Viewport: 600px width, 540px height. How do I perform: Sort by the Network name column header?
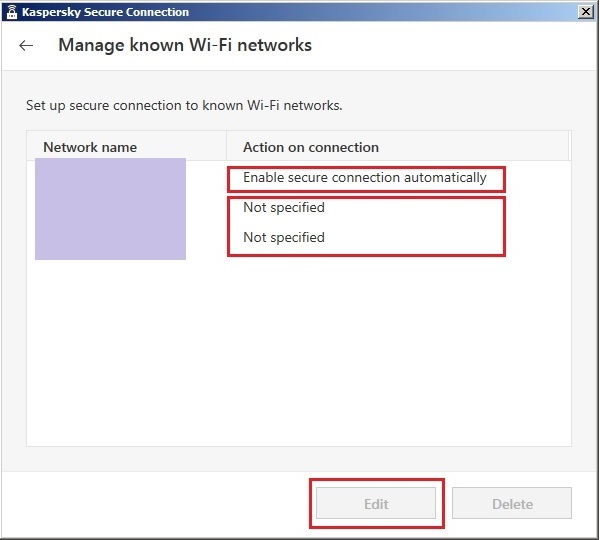click(x=90, y=147)
